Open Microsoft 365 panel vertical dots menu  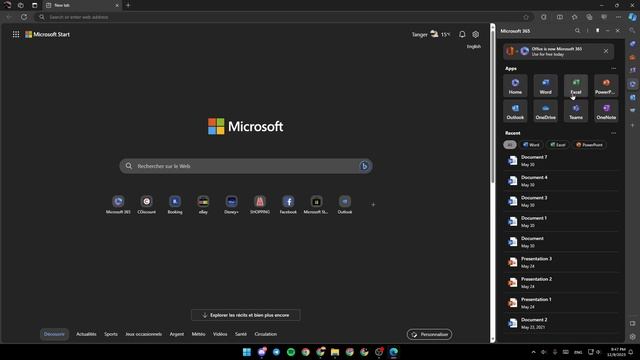point(587,31)
